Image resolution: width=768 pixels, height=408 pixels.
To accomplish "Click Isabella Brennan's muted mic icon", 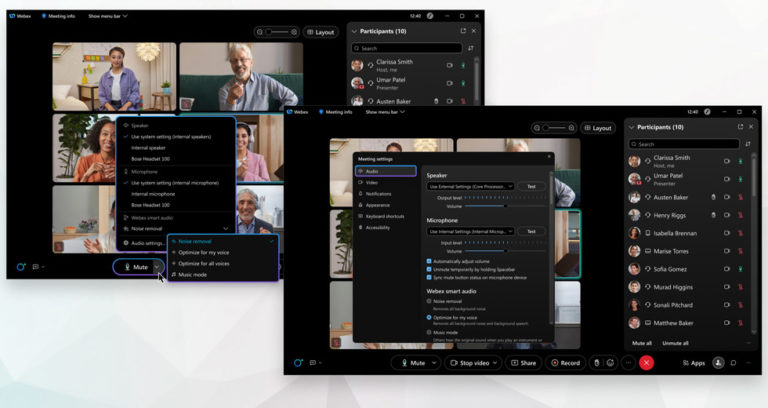I will [741, 233].
